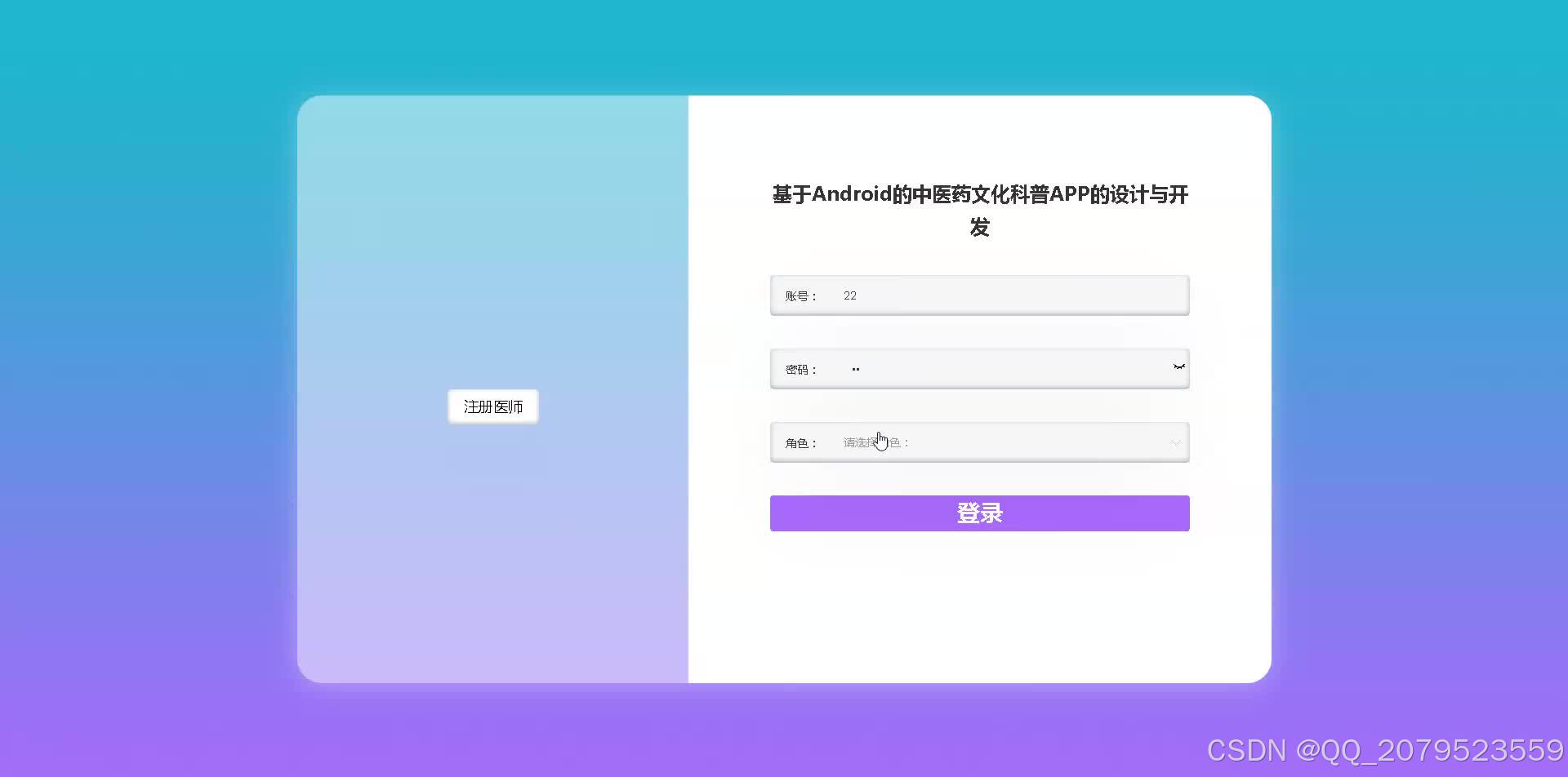
Task: Click the dropdown arrow at the role field's right edge
Action: pos(1176,442)
